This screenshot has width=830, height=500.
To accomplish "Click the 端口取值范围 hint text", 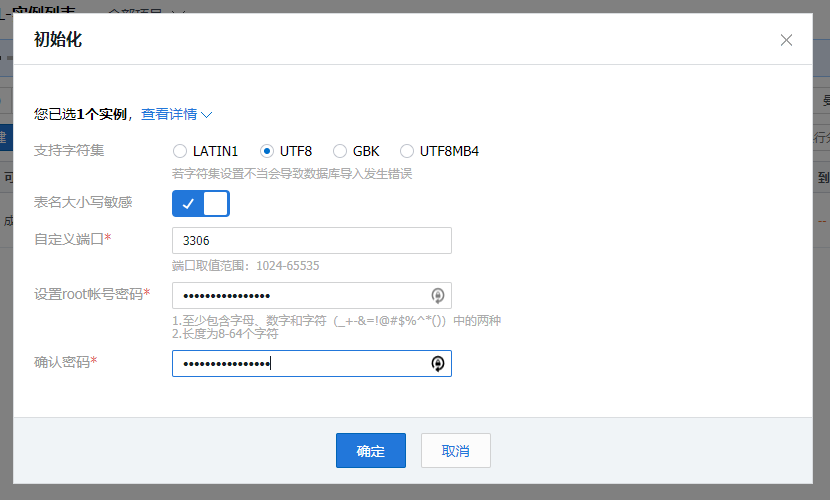I will [x=245, y=266].
